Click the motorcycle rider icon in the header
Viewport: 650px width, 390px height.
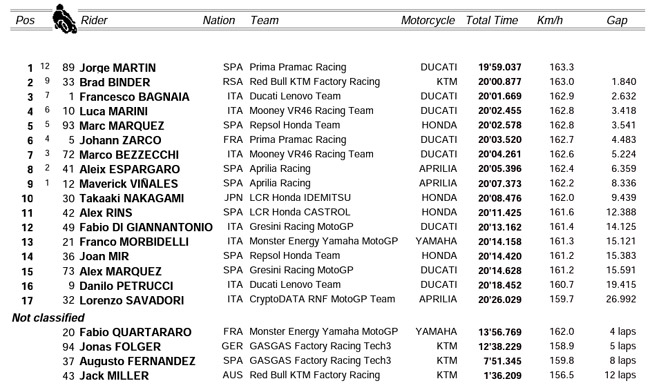pos(64,19)
